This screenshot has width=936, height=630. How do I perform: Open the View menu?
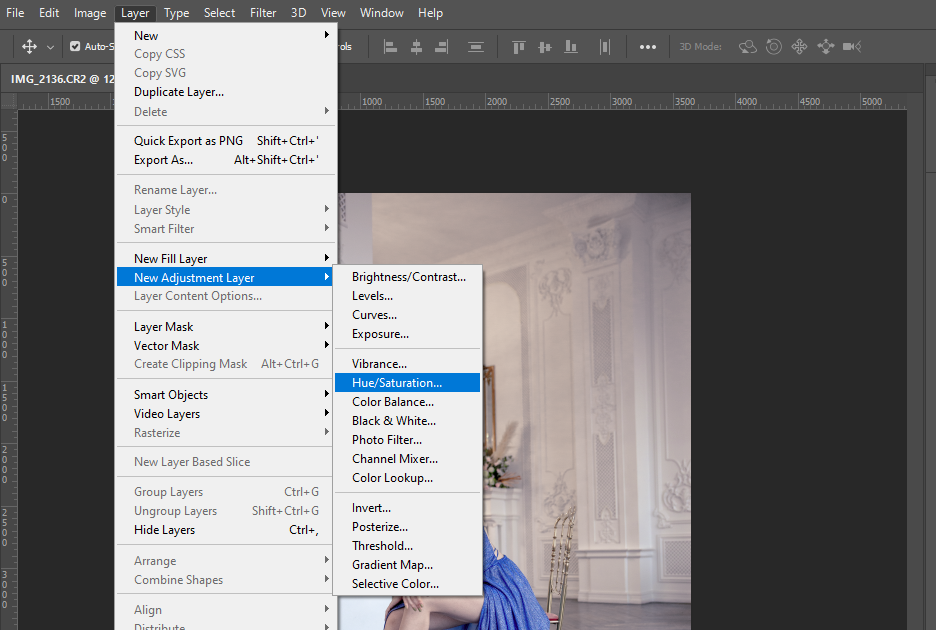click(x=333, y=13)
